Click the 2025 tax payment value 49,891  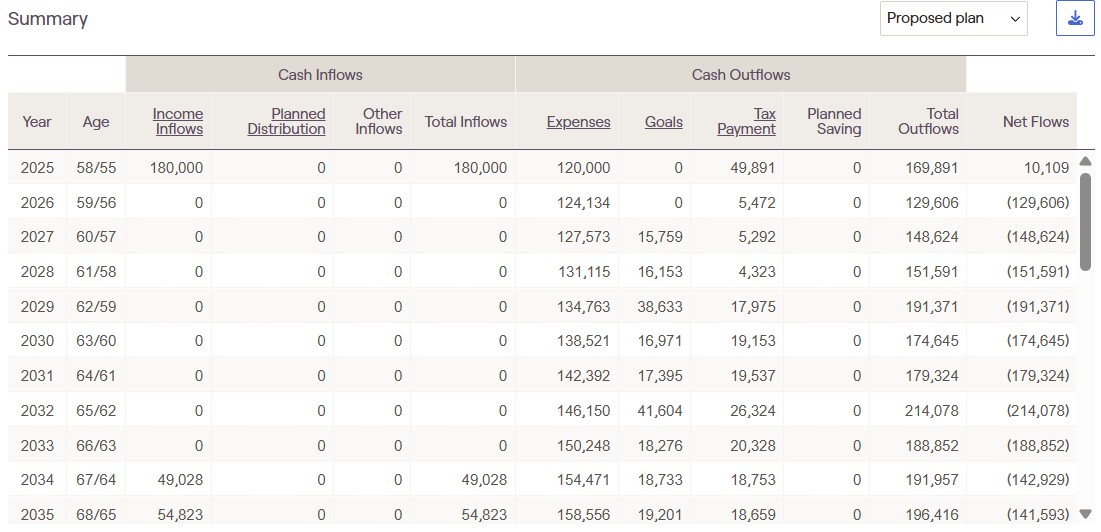[751, 168]
